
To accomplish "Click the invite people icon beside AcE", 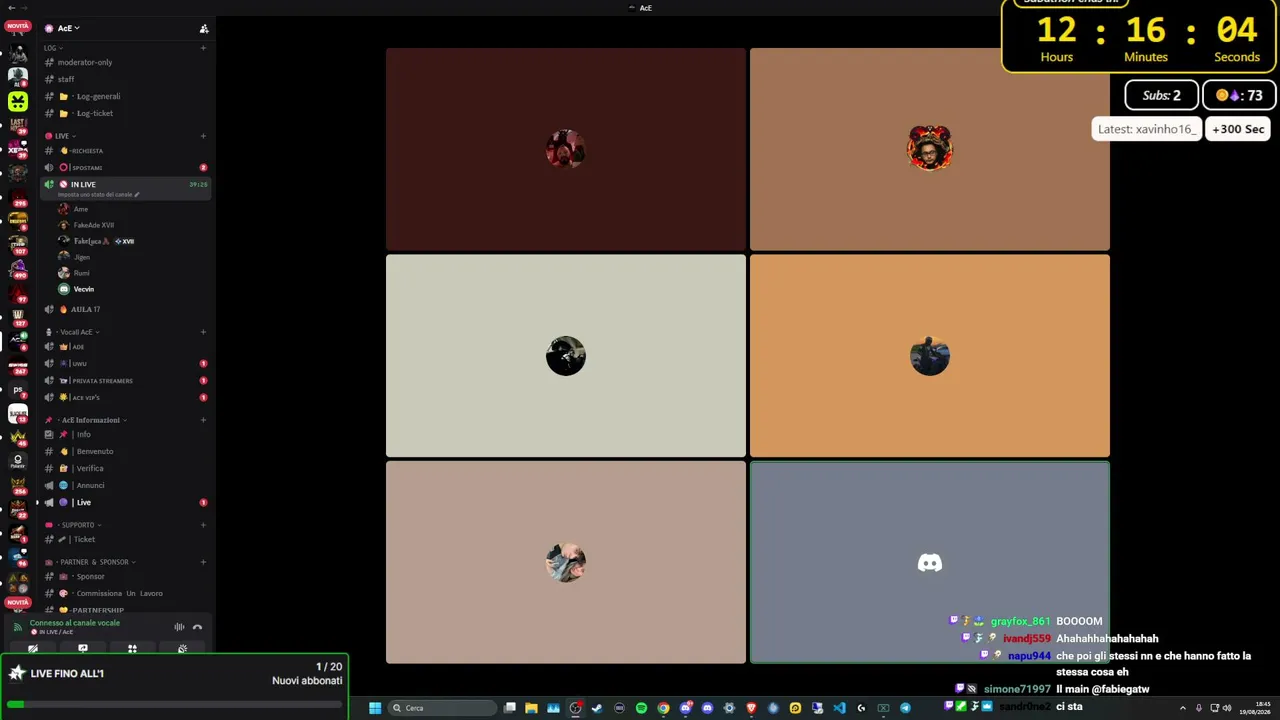I will [204, 29].
